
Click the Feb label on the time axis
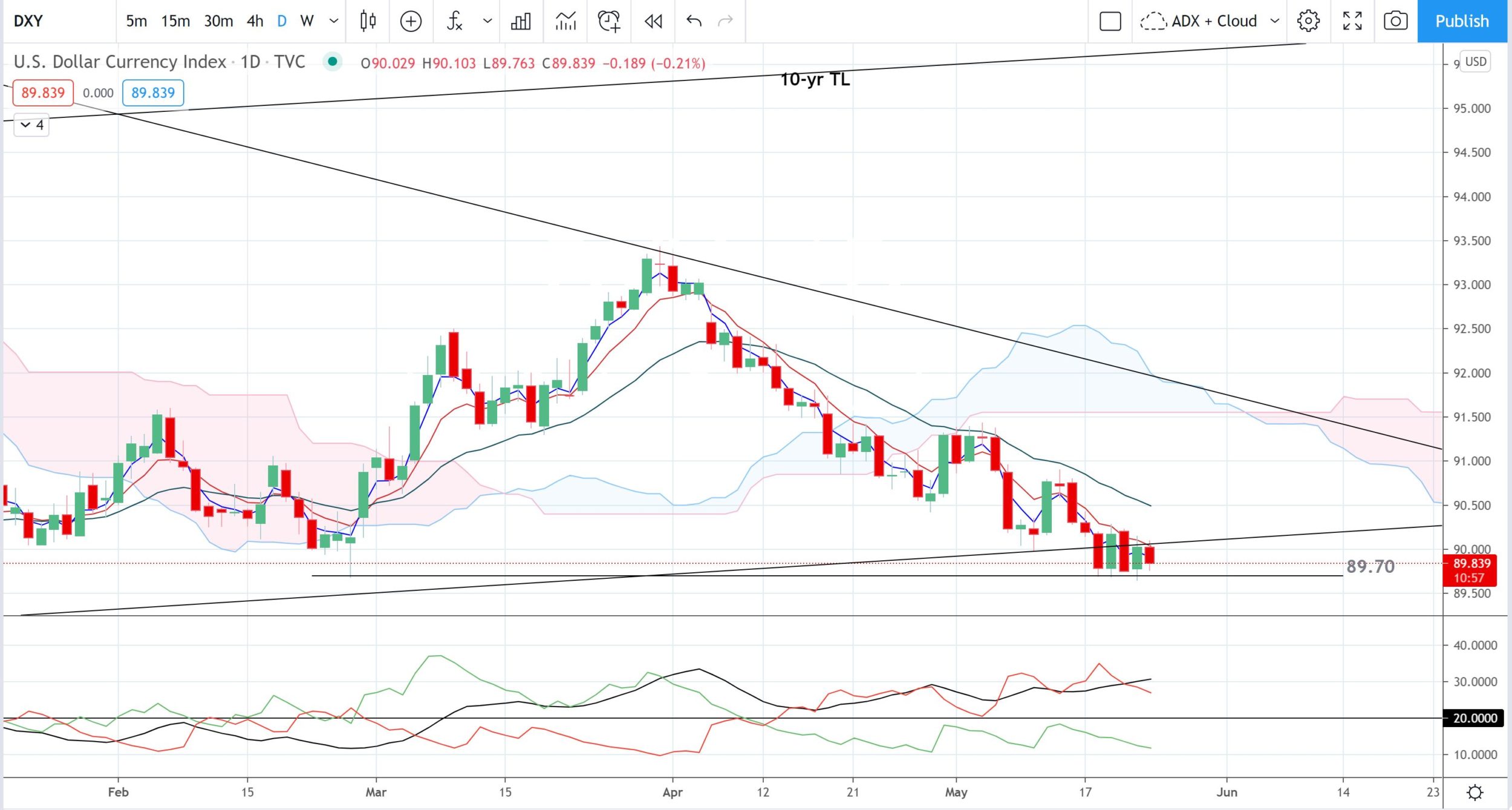(118, 792)
